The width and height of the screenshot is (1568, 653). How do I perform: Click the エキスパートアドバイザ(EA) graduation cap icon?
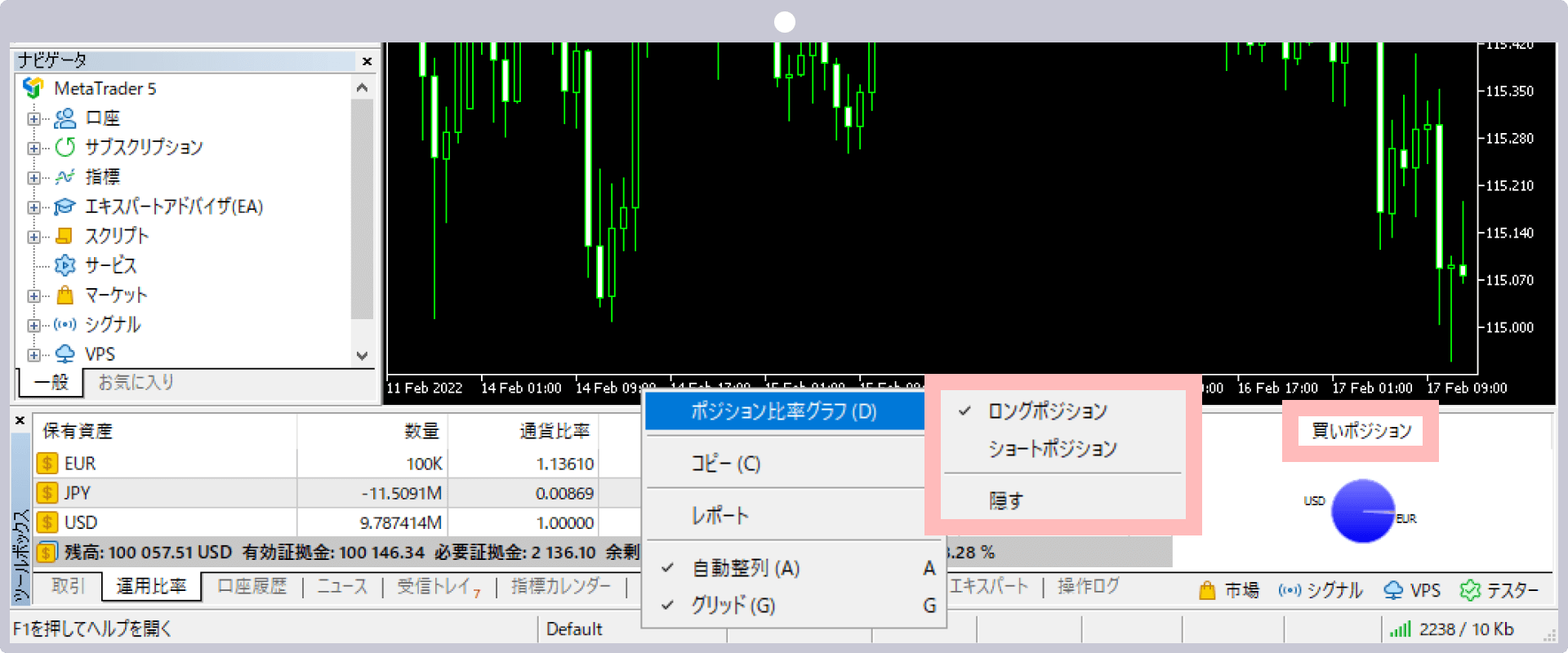[65, 207]
